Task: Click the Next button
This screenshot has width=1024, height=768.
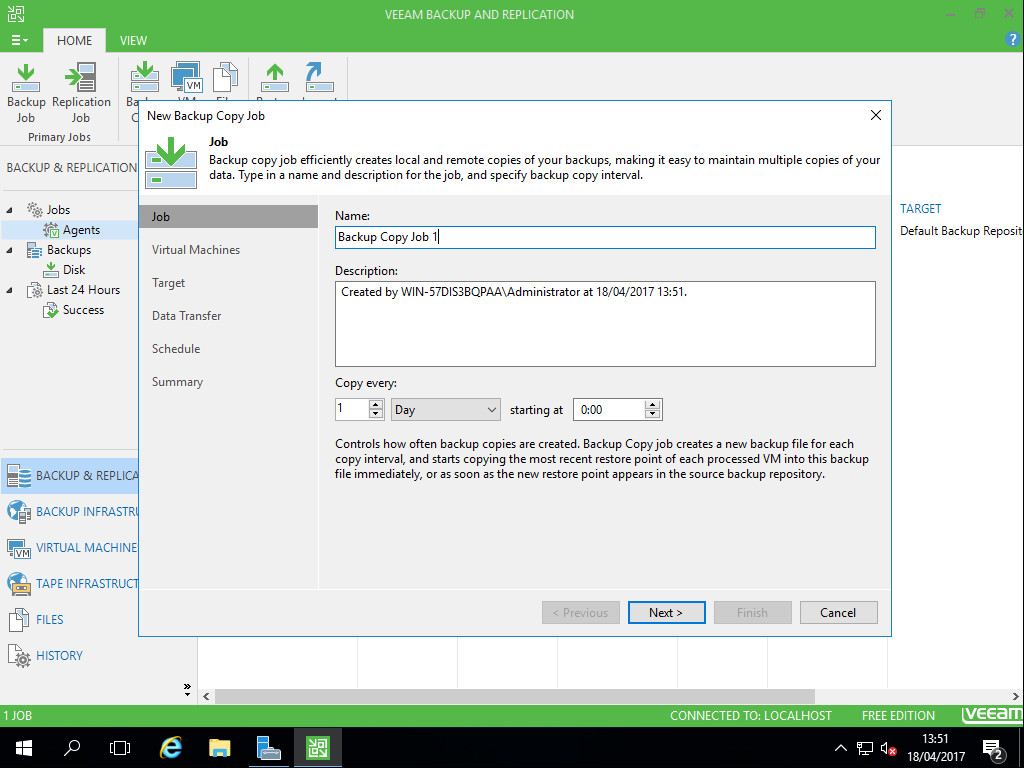Action: click(x=667, y=613)
